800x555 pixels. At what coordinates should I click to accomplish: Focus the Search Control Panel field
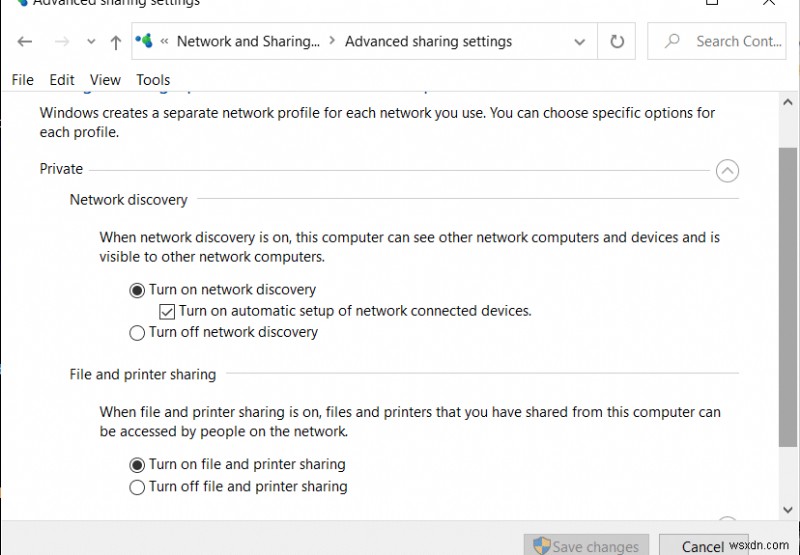(x=716, y=41)
